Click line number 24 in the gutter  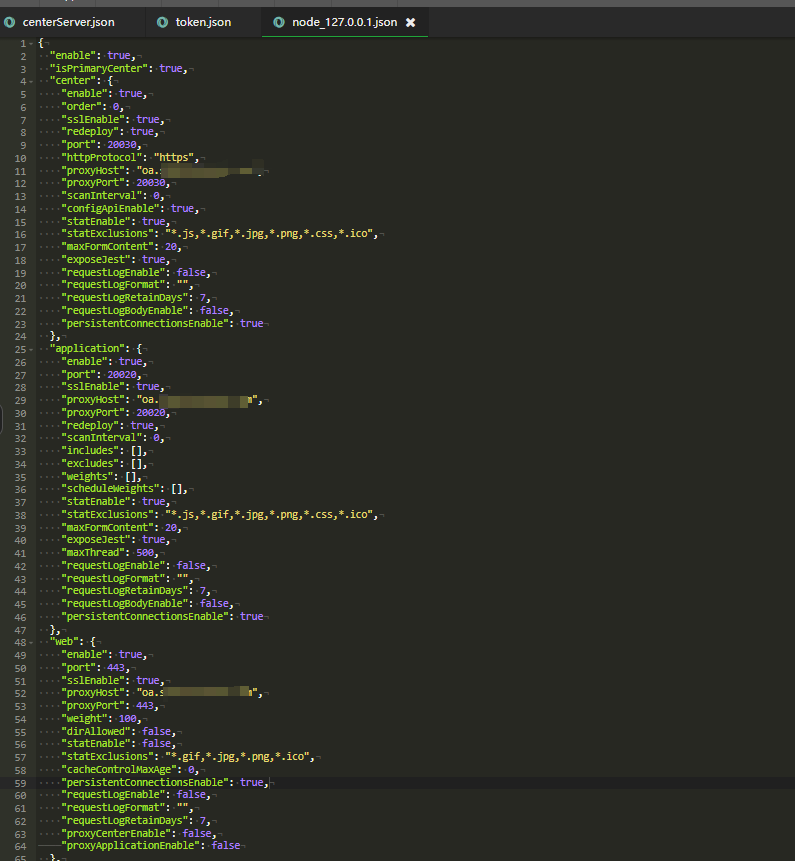[22, 336]
